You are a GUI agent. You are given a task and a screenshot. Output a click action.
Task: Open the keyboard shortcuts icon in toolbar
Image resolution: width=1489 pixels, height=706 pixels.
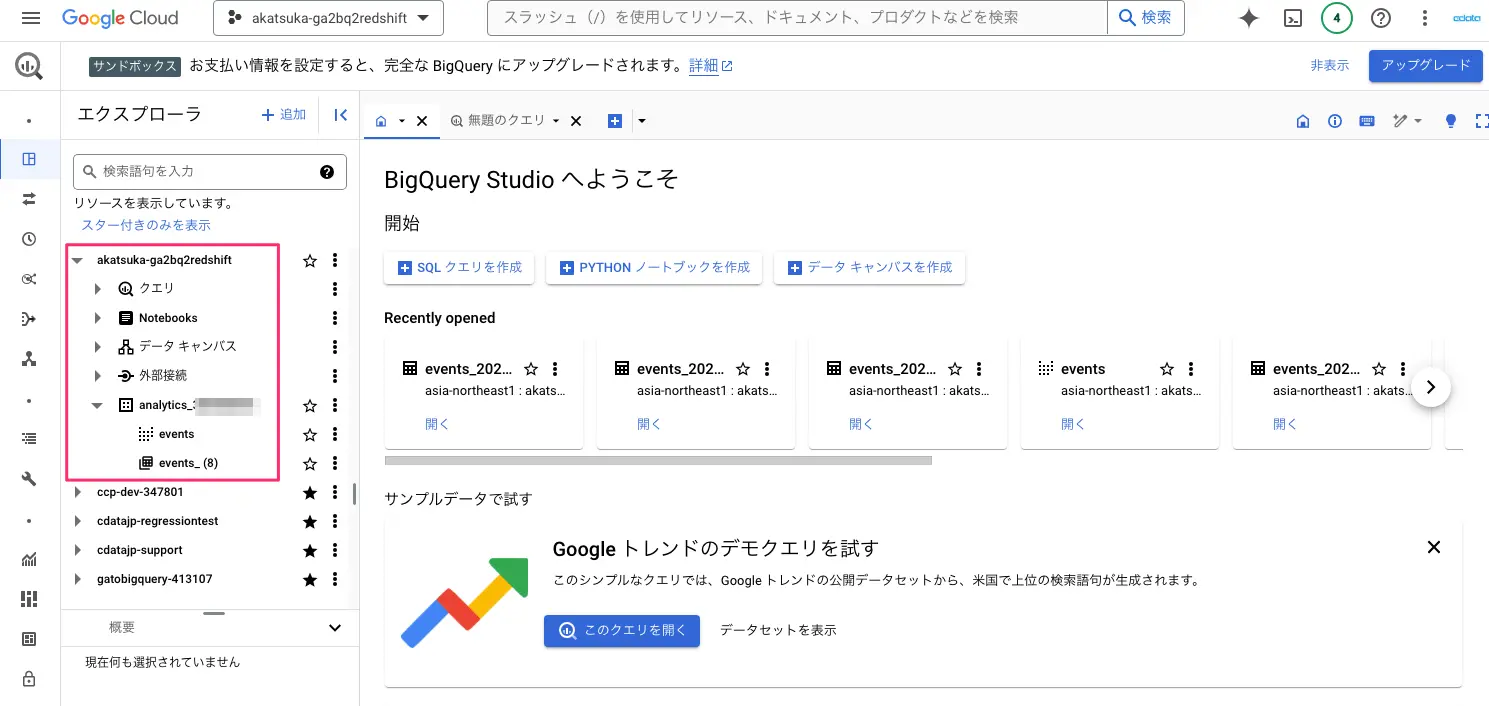[1367, 121]
